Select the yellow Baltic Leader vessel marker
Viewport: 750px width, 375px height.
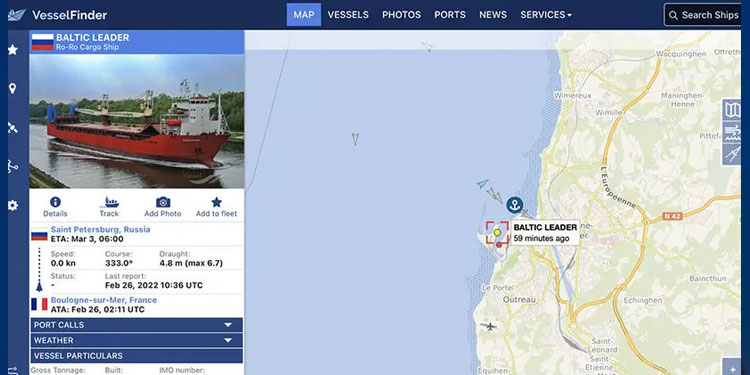click(497, 232)
